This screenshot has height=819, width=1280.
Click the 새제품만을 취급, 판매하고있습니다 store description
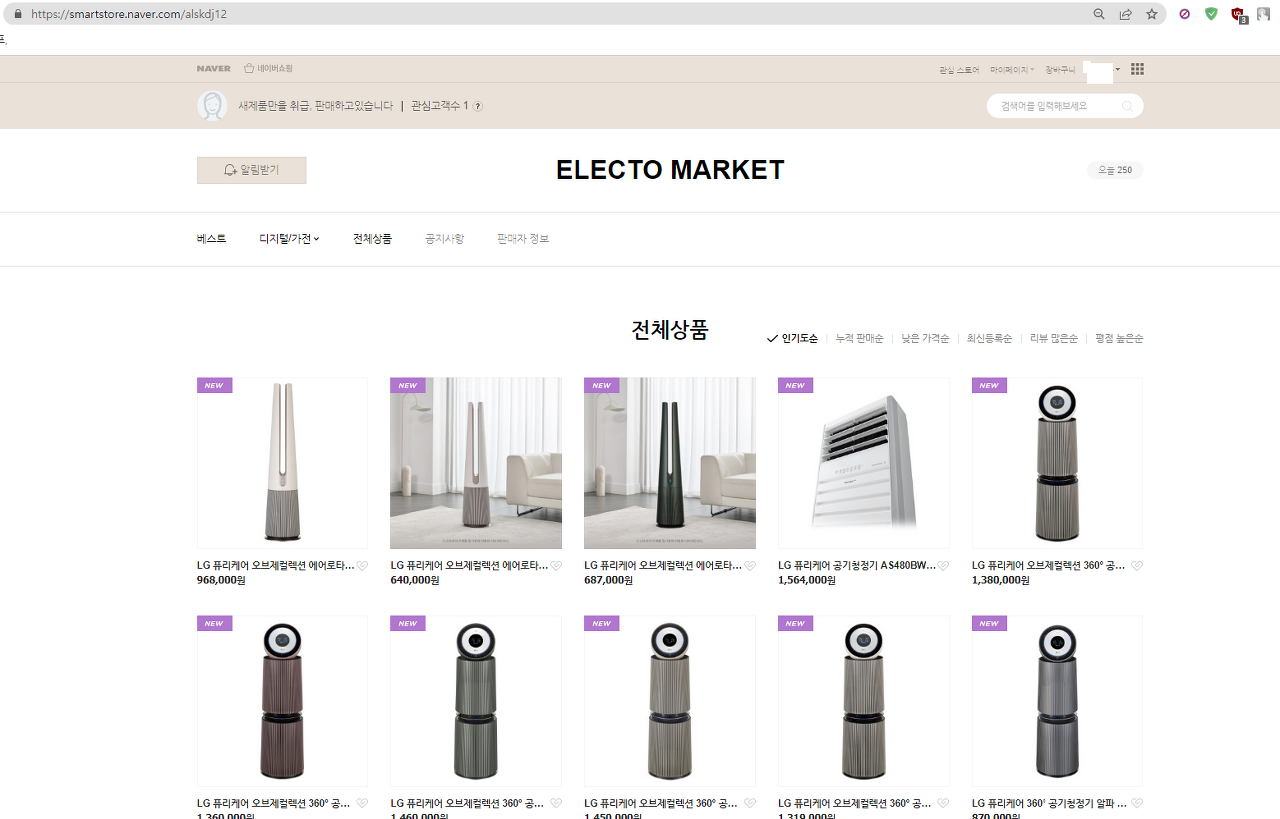tap(315, 106)
